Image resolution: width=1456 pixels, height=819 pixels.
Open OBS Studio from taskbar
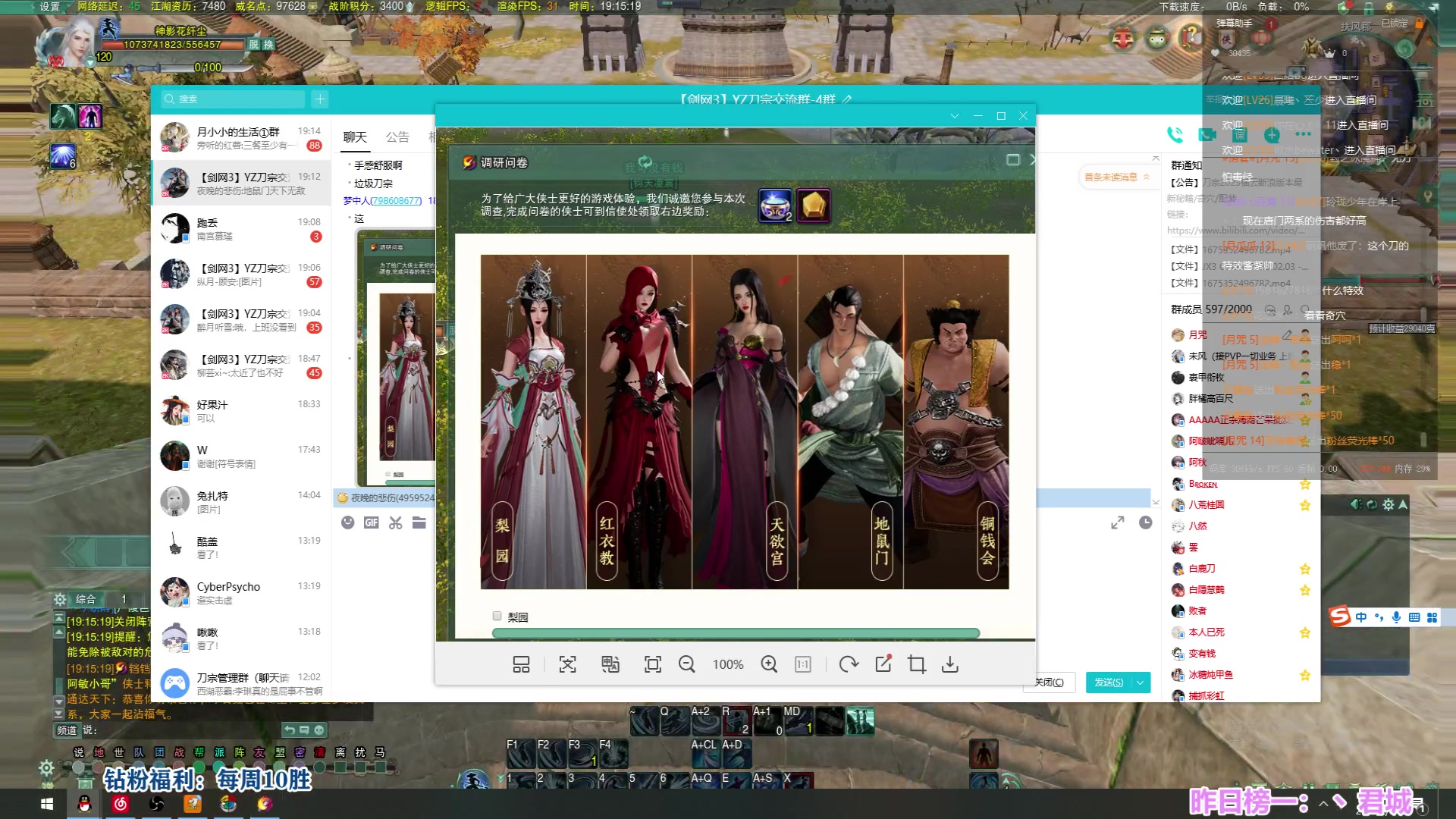(157, 804)
